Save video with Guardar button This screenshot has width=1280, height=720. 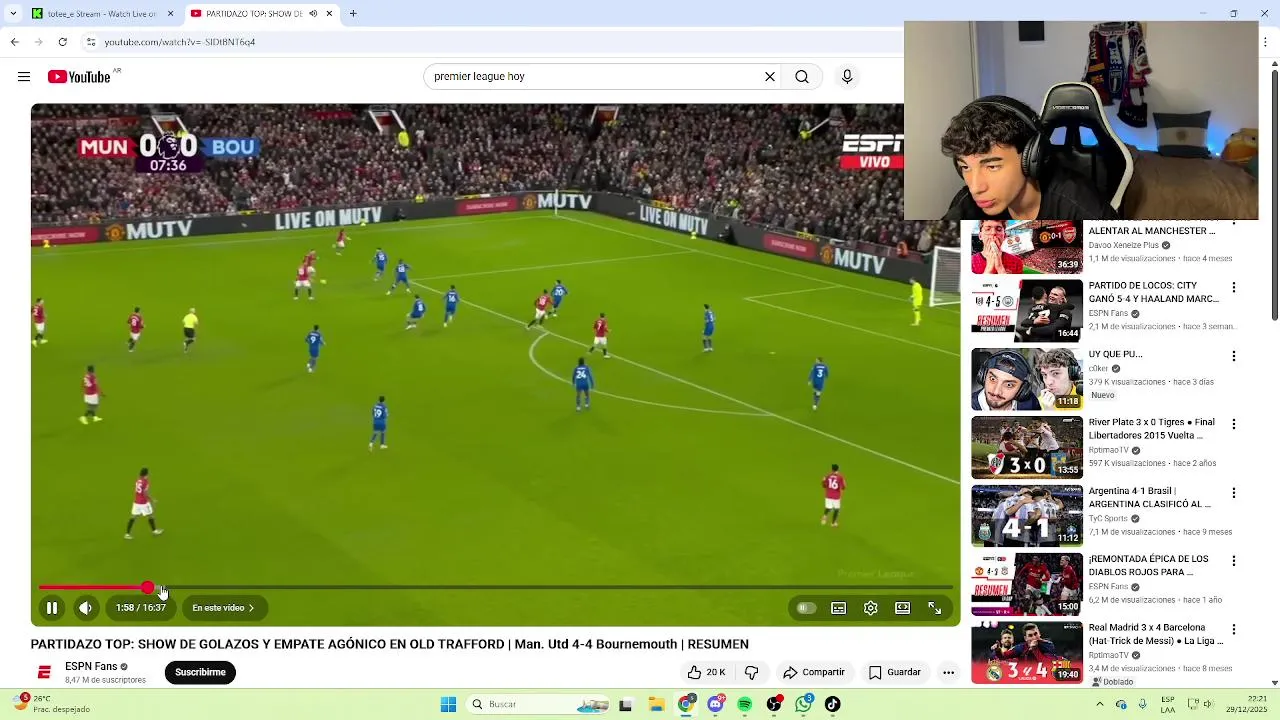[894, 672]
